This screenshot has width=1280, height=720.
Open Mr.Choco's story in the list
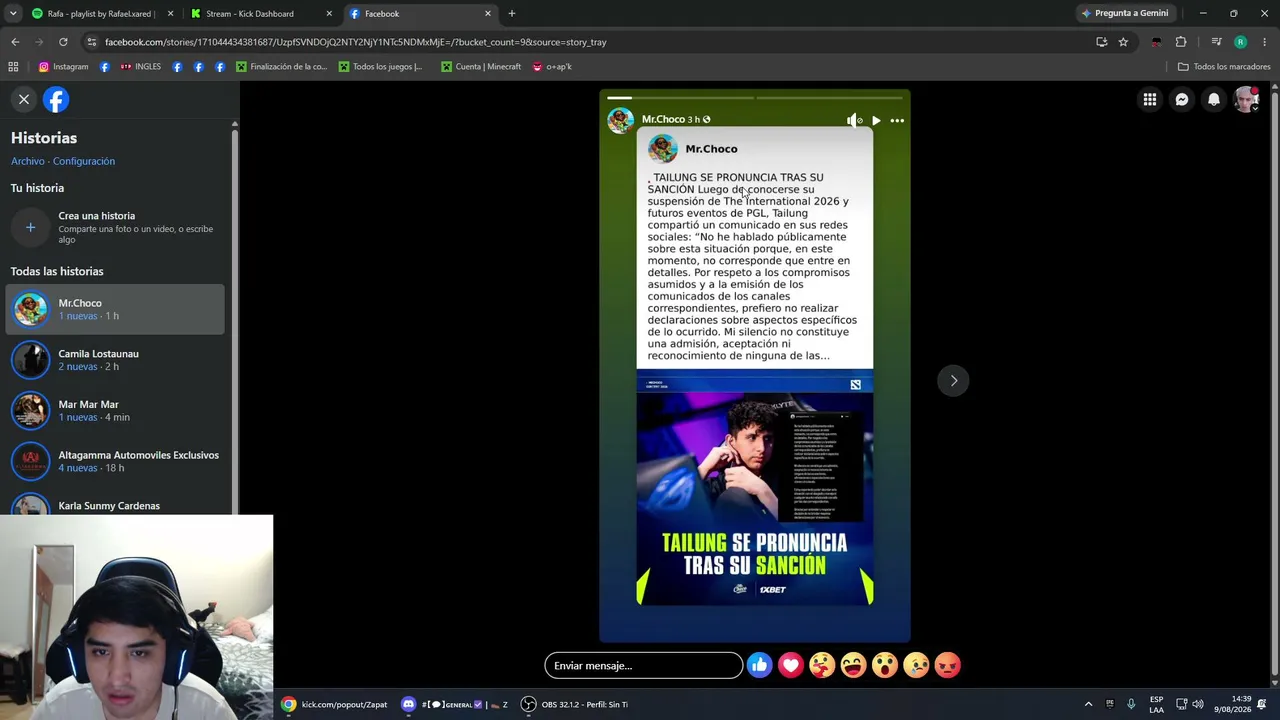[x=115, y=309]
